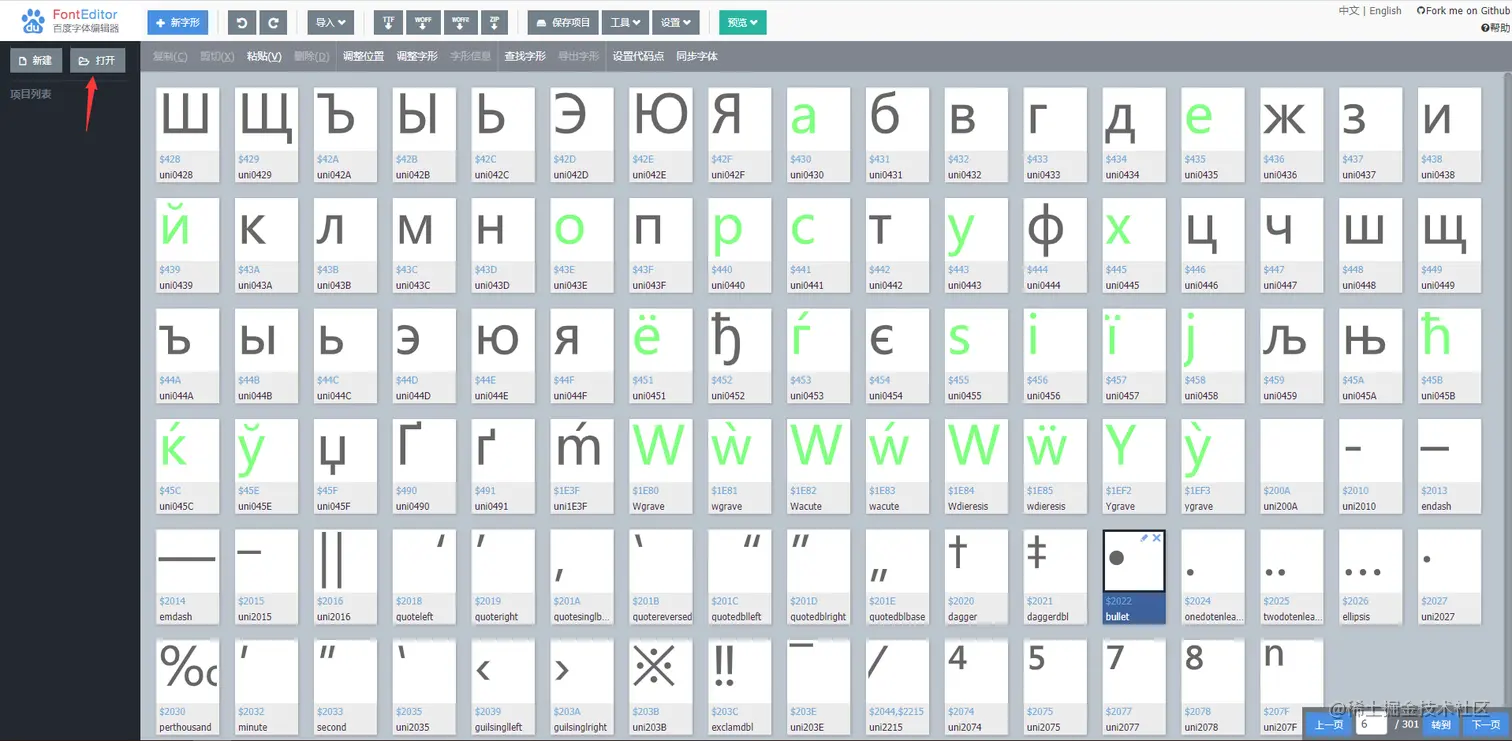Image resolution: width=1512 pixels, height=741 pixels.
Task: Select glyph uni0436 ж thumbnail
Action: pyautogui.click(x=1291, y=135)
